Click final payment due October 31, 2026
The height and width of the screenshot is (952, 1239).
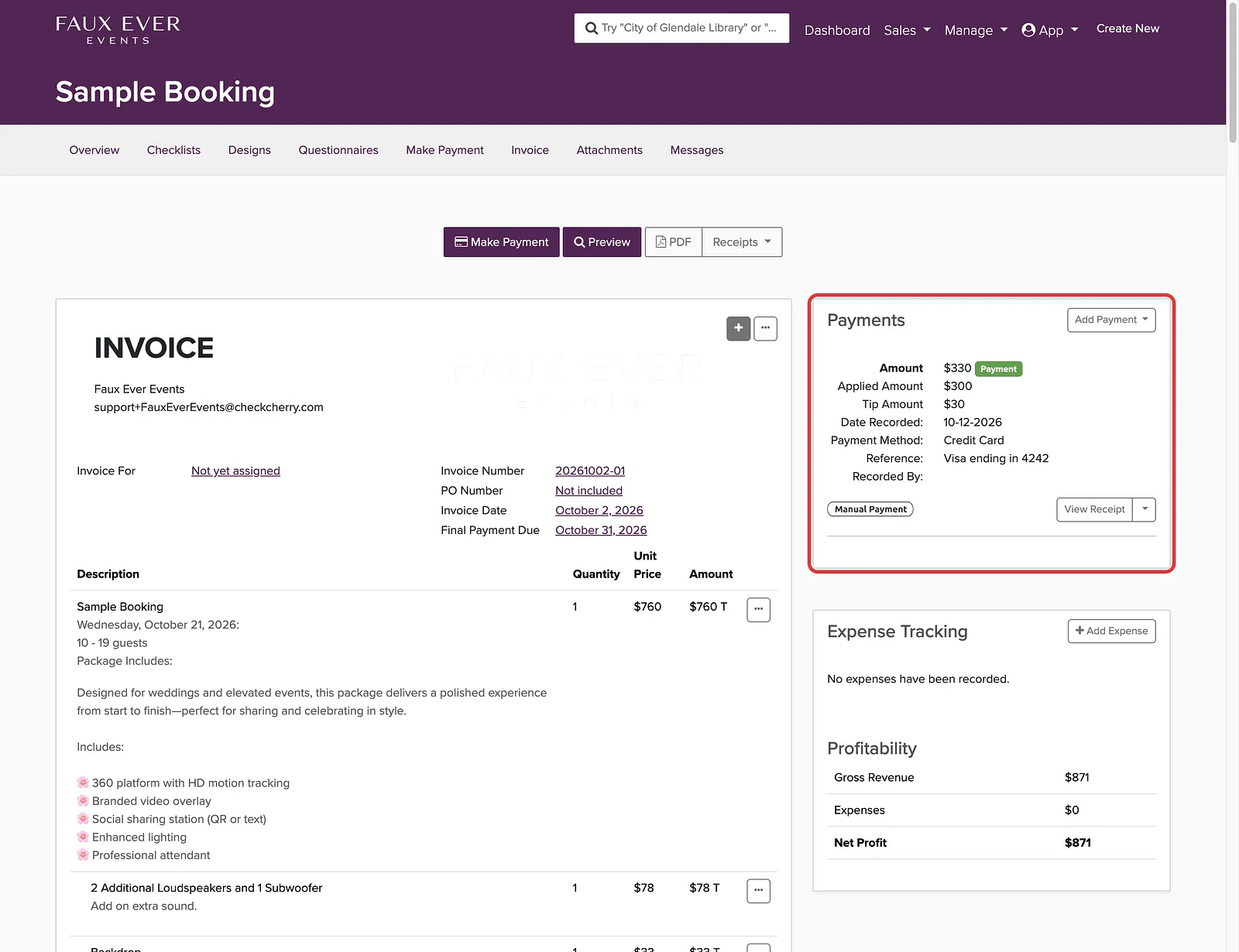tap(601, 530)
